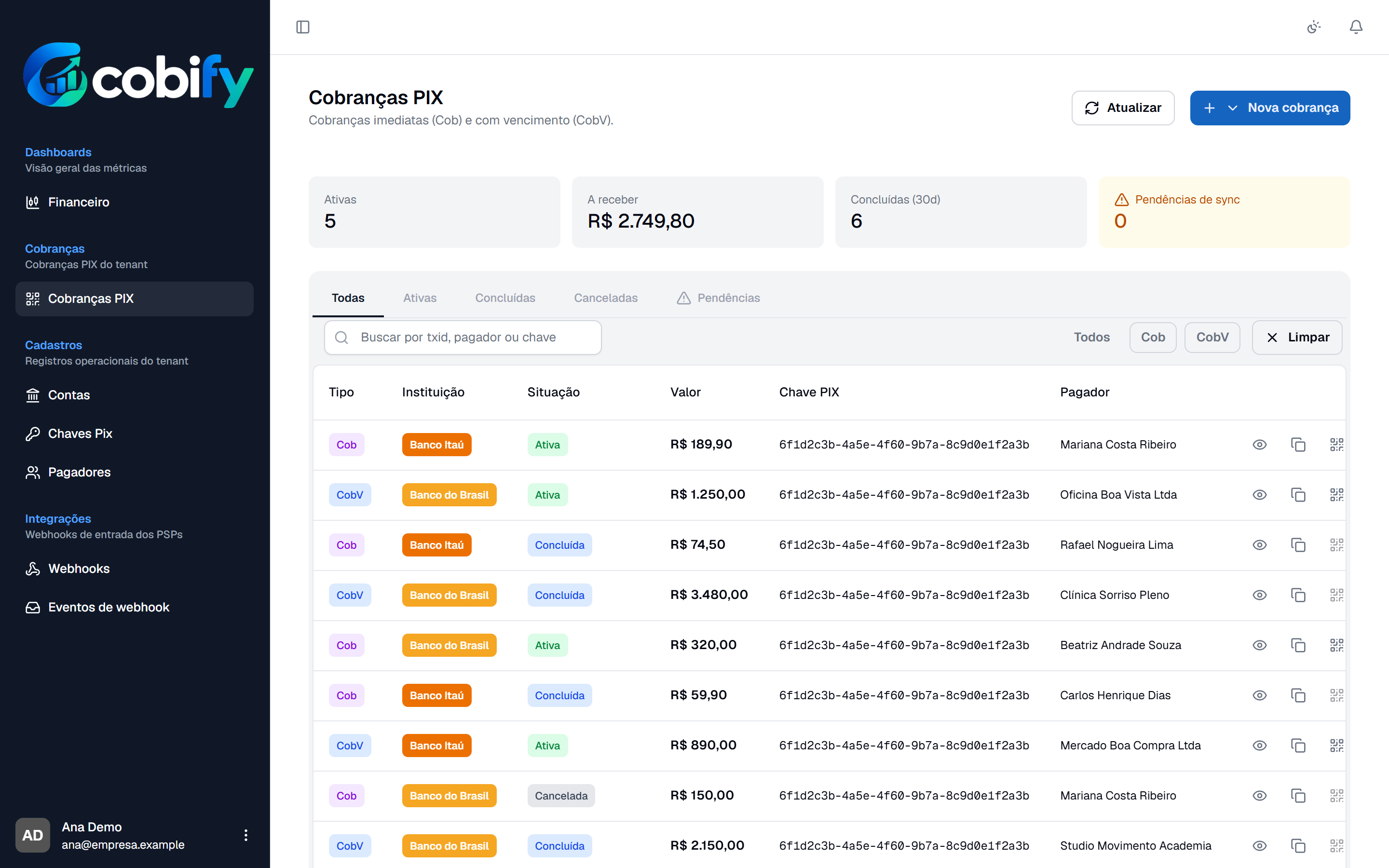View Rafael Nogueira Lima charge details
The width and height of the screenshot is (1389, 868).
[x=1259, y=545]
